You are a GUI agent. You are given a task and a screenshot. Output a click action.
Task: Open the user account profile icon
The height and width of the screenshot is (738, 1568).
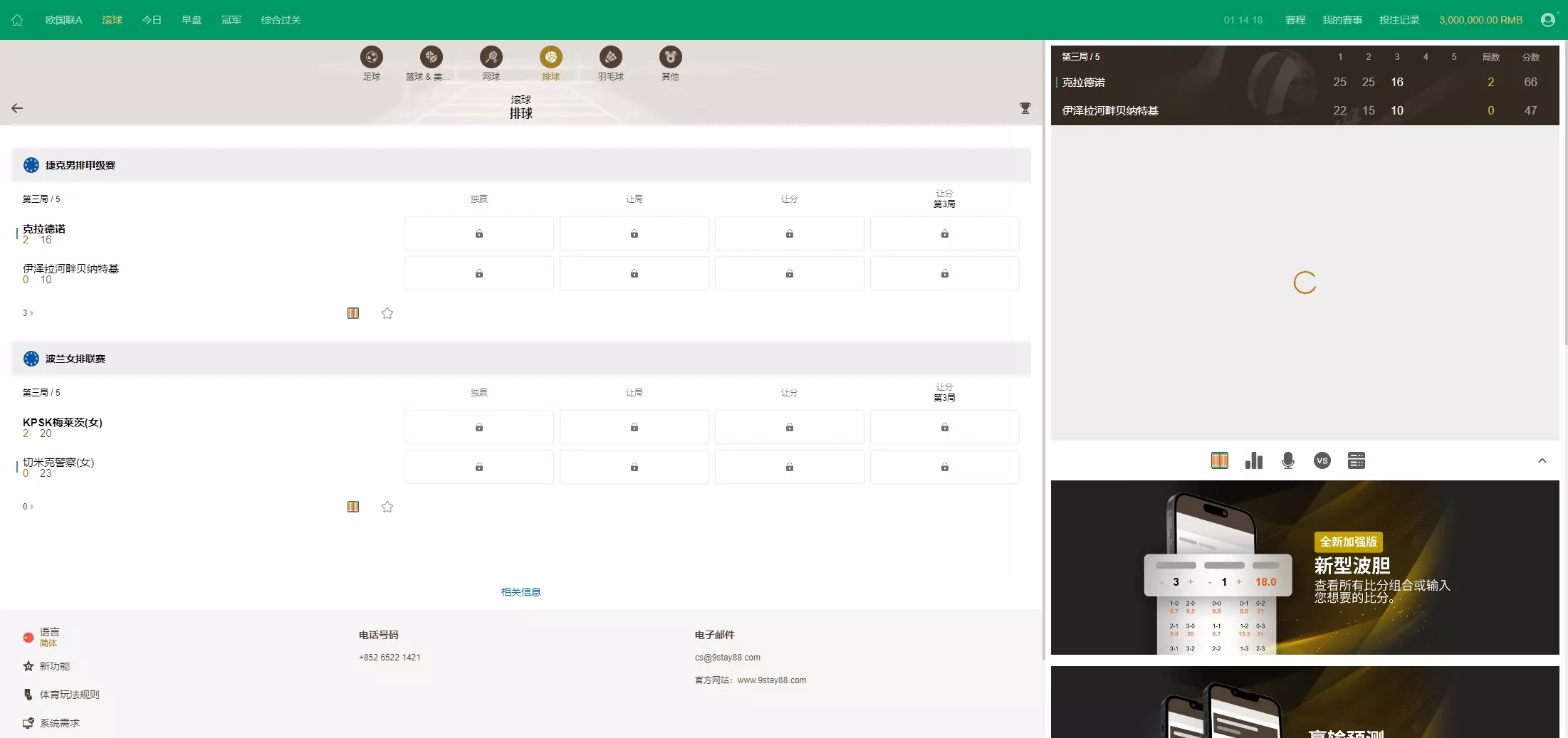coord(1547,20)
